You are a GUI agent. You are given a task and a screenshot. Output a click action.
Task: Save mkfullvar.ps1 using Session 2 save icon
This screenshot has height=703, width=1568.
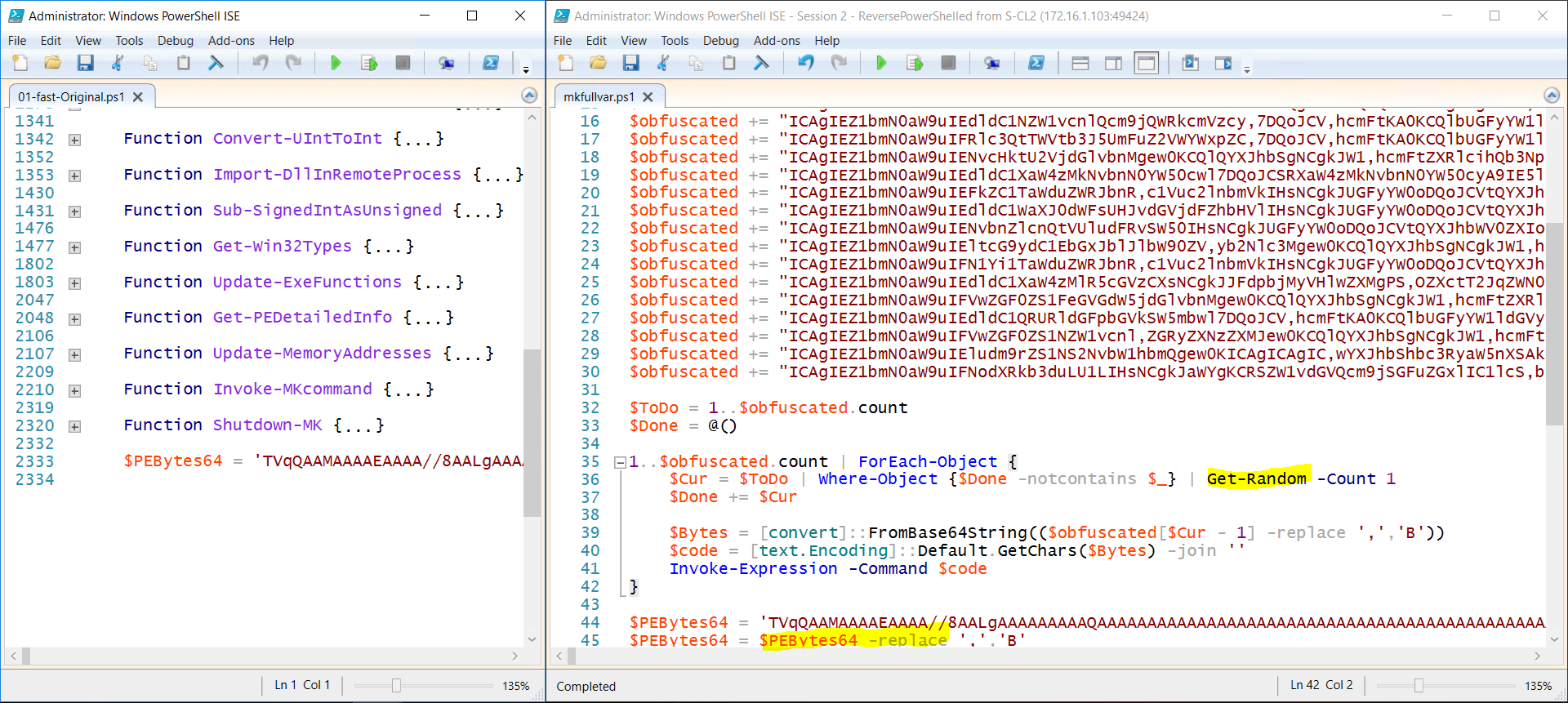coord(631,63)
